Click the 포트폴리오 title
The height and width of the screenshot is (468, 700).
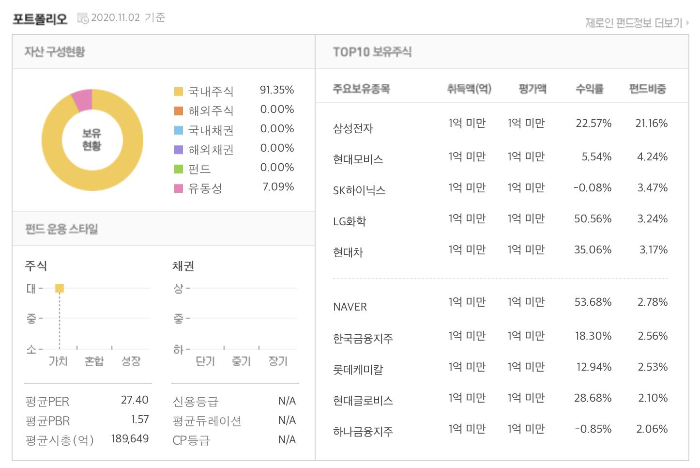(40, 19)
